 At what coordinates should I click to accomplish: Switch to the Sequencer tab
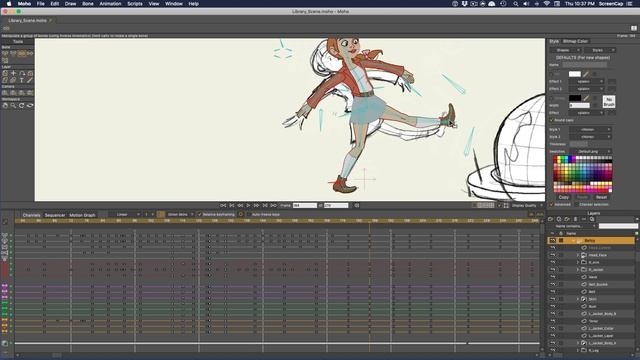pos(55,215)
